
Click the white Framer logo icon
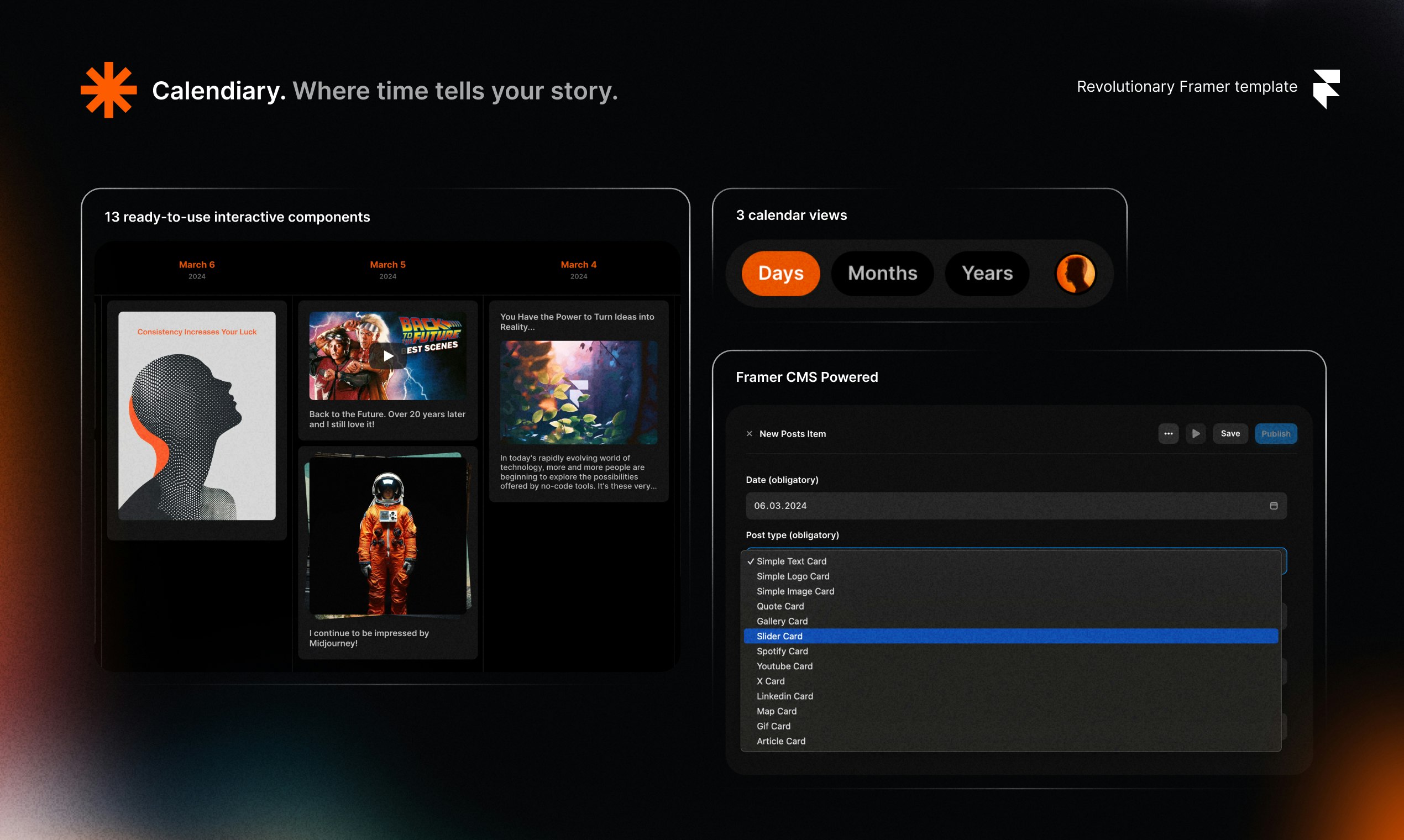point(1327,89)
